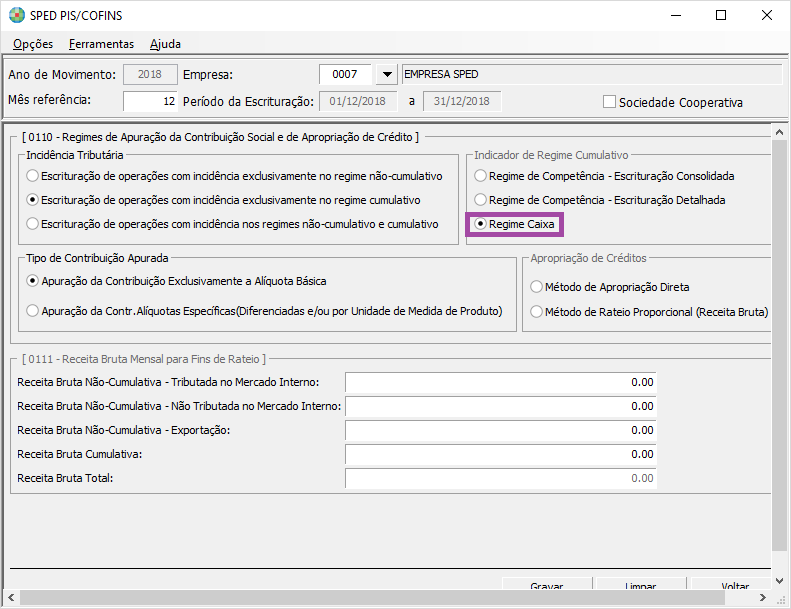Click the vertical scrollbar down arrow
The width and height of the screenshot is (791, 609).
tap(779, 581)
